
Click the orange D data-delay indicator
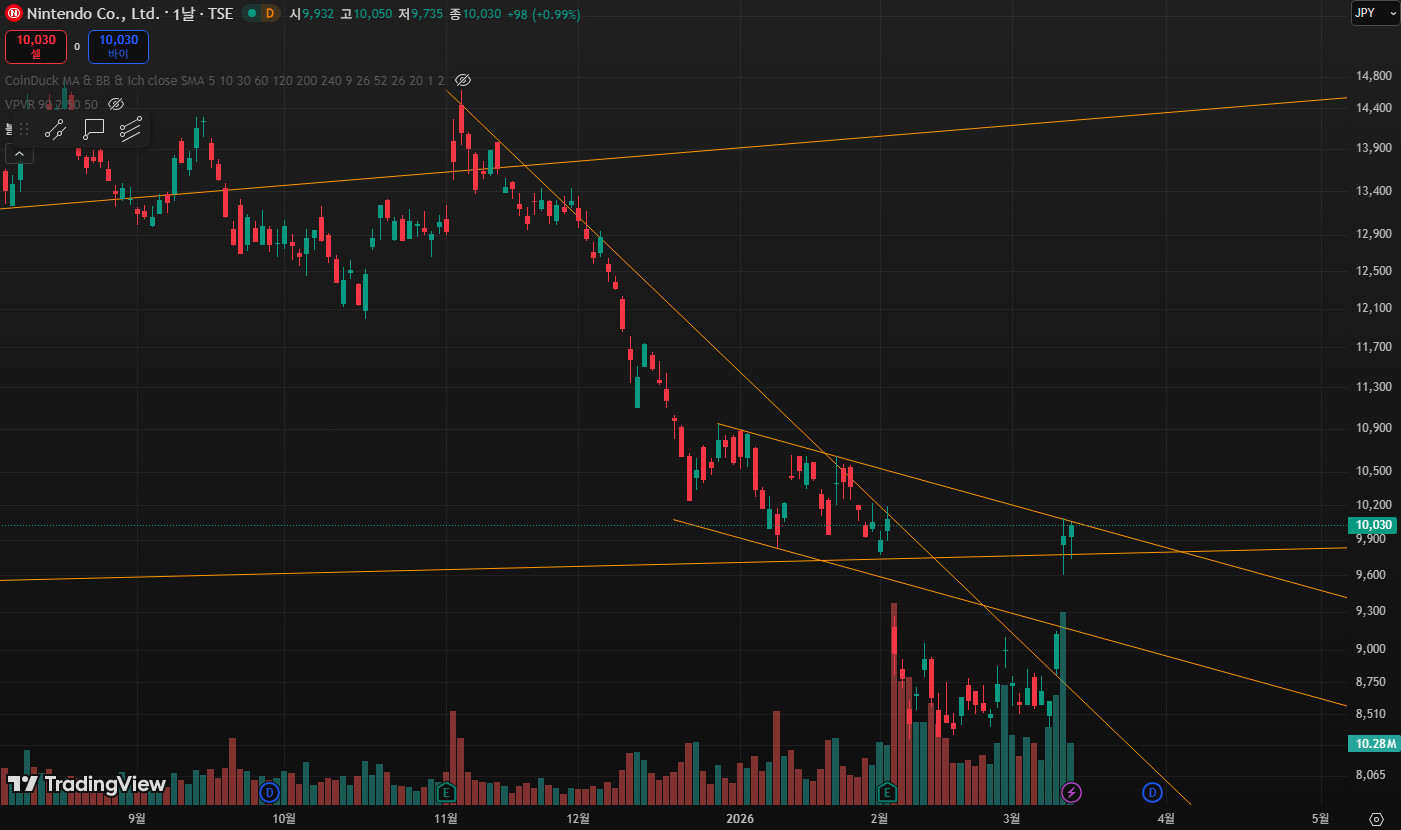[269, 14]
